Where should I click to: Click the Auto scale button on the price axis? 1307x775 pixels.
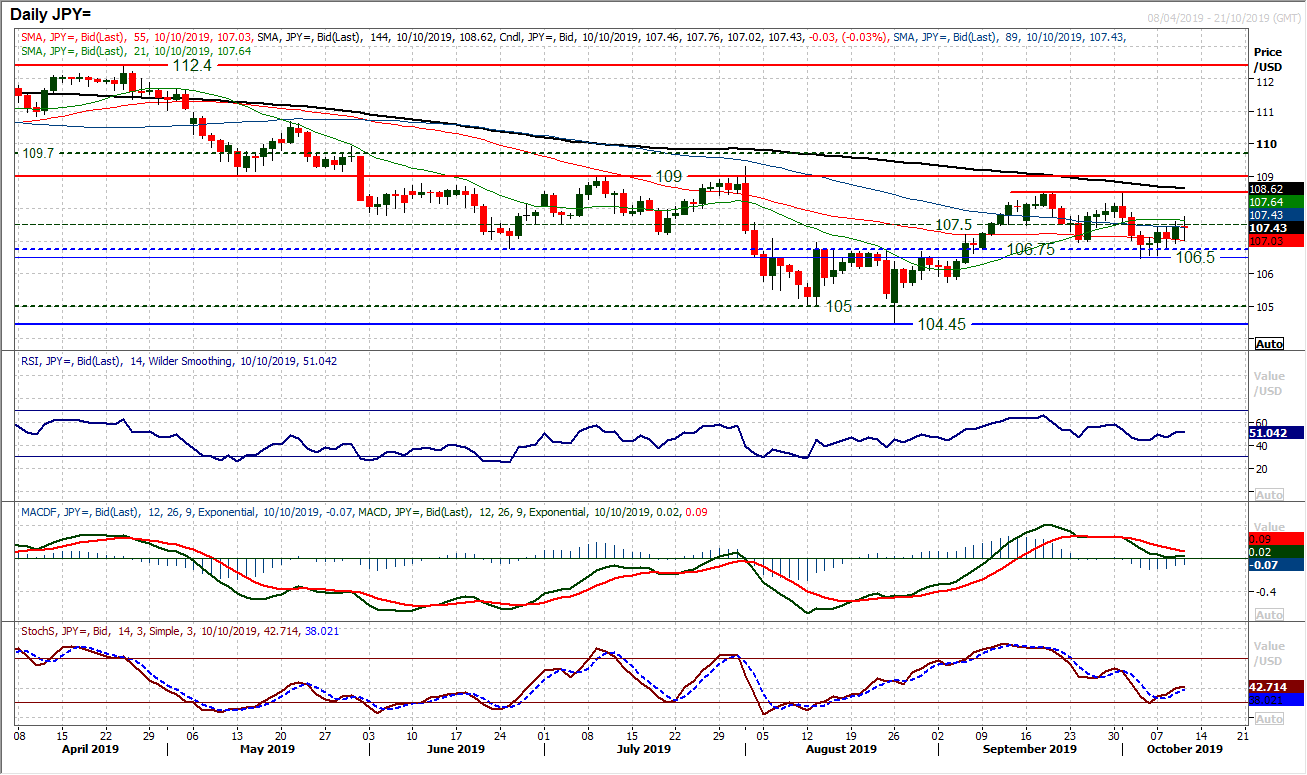click(x=1268, y=343)
